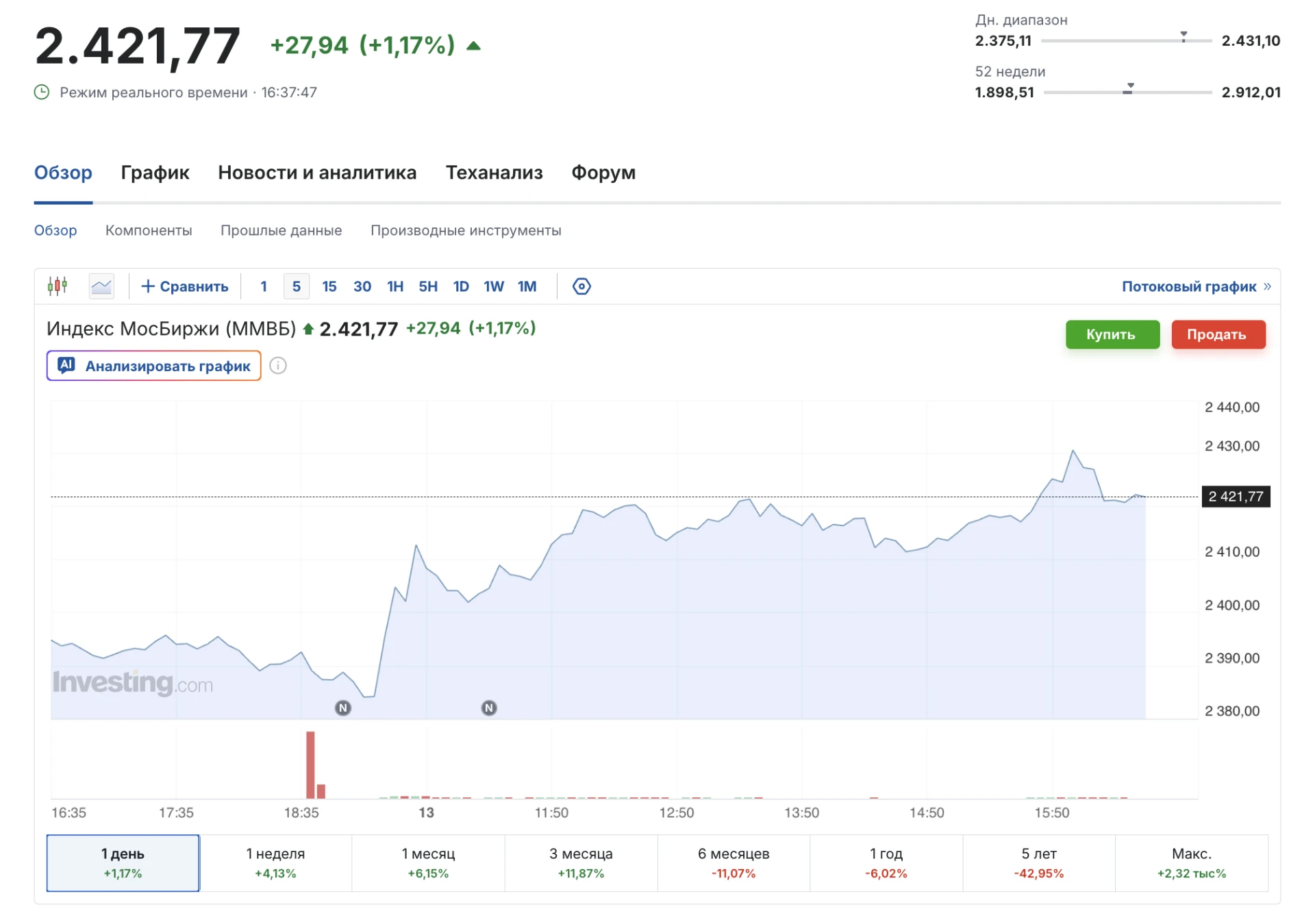
Task: Select the 1D interval
Action: pos(461,286)
